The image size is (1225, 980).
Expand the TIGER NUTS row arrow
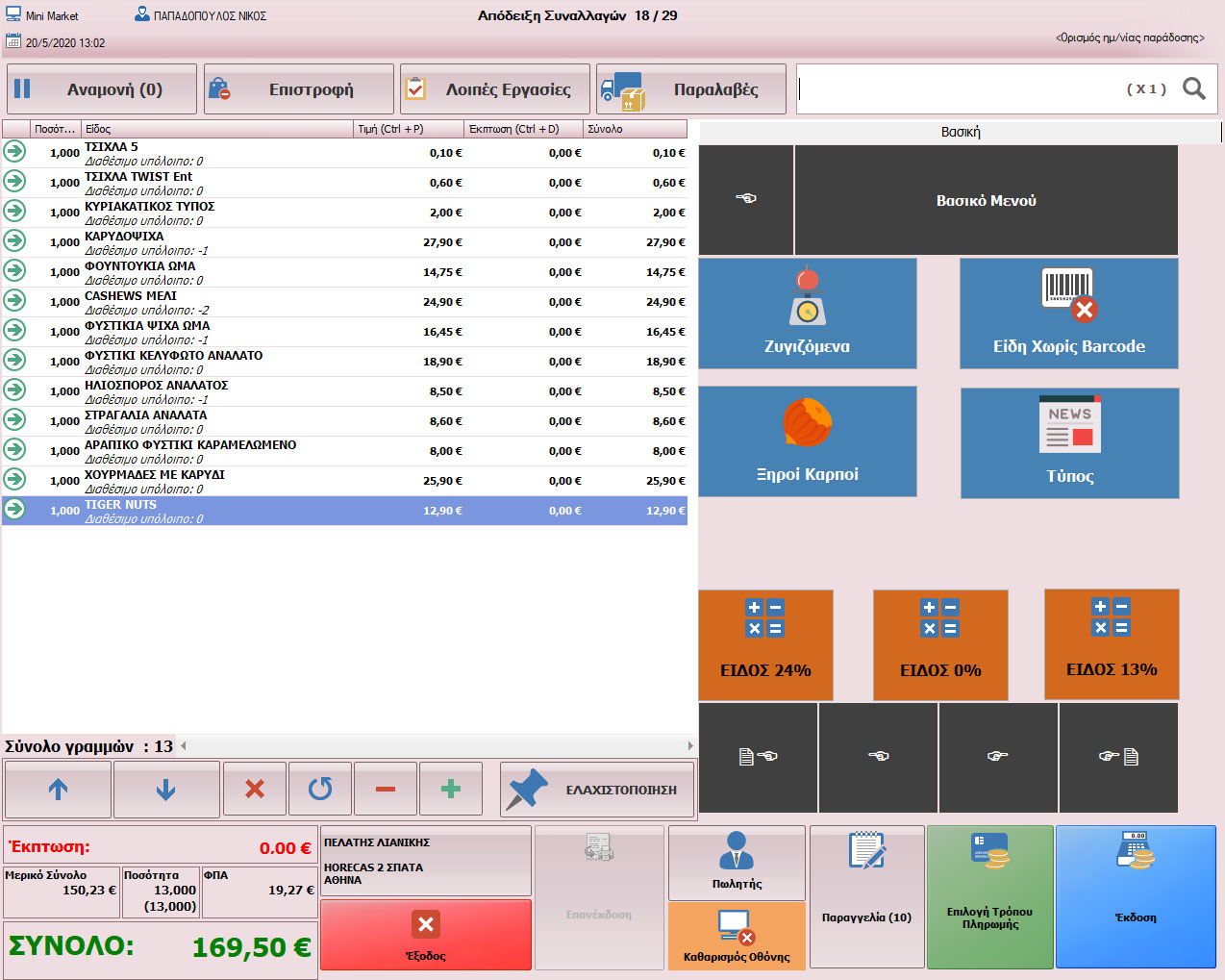click(14, 510)
